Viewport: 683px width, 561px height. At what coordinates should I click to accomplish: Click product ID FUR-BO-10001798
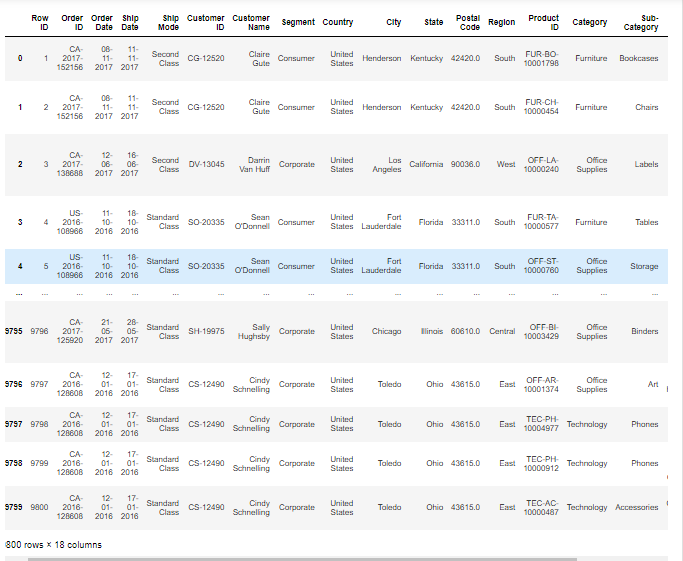(541, 58)
